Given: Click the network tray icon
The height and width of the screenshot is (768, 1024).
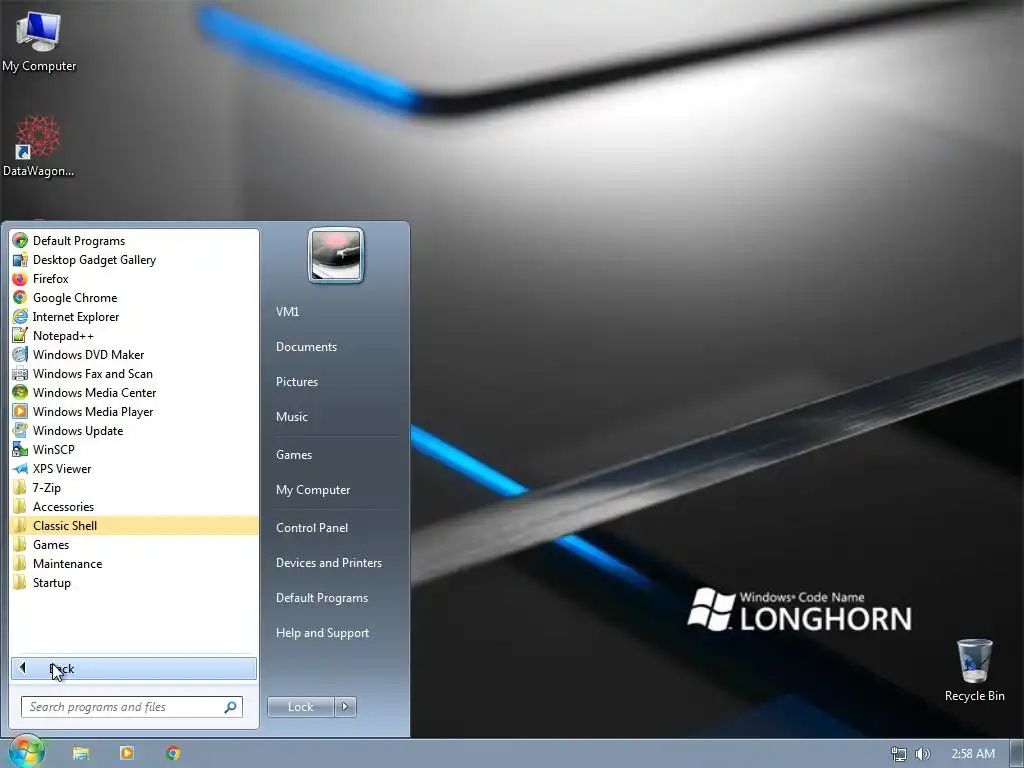Looking at the screenshot, I should (899, 754).
